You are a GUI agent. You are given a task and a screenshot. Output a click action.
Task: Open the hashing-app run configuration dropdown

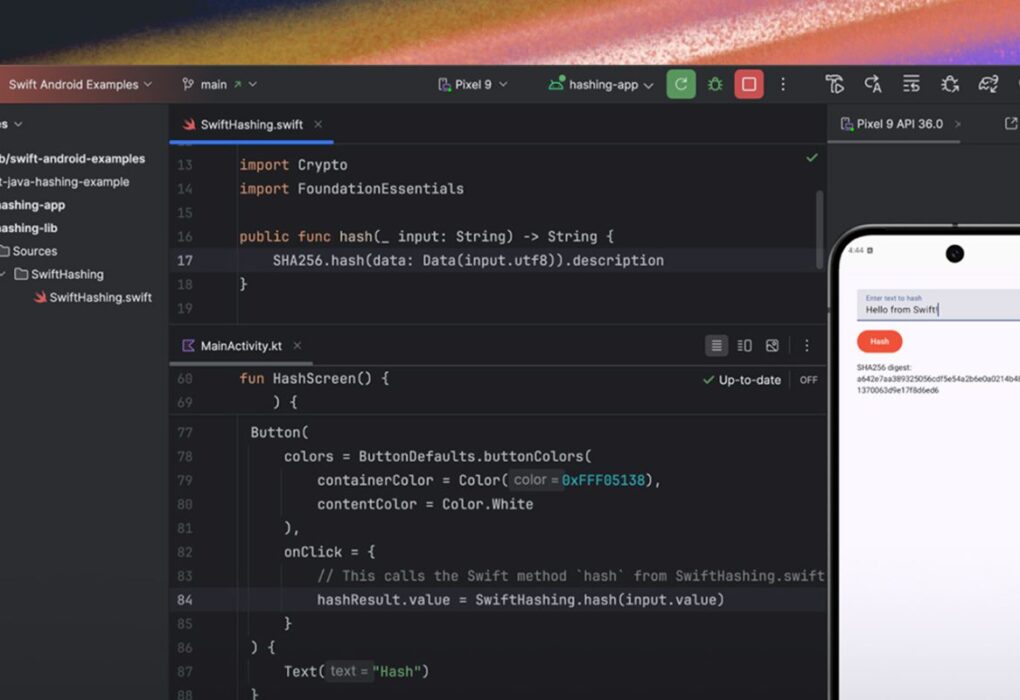(x=601, y=85)
